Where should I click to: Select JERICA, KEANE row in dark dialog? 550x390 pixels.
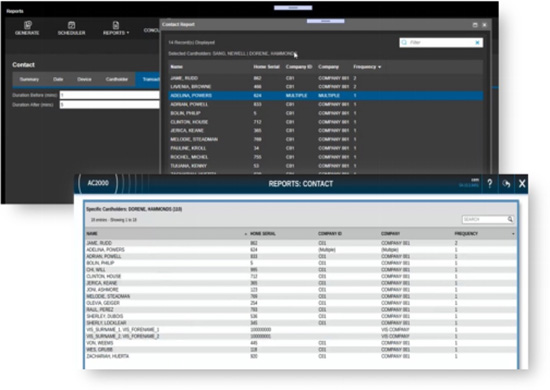(x=326, y=130)
